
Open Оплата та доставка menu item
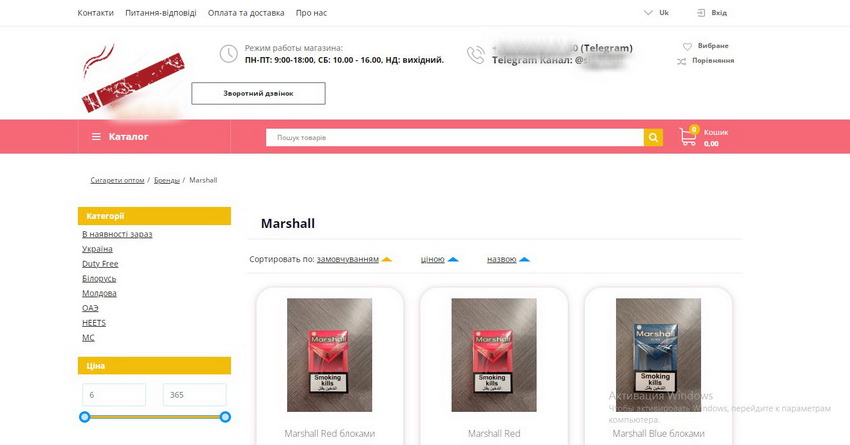(x=246, y=12)
